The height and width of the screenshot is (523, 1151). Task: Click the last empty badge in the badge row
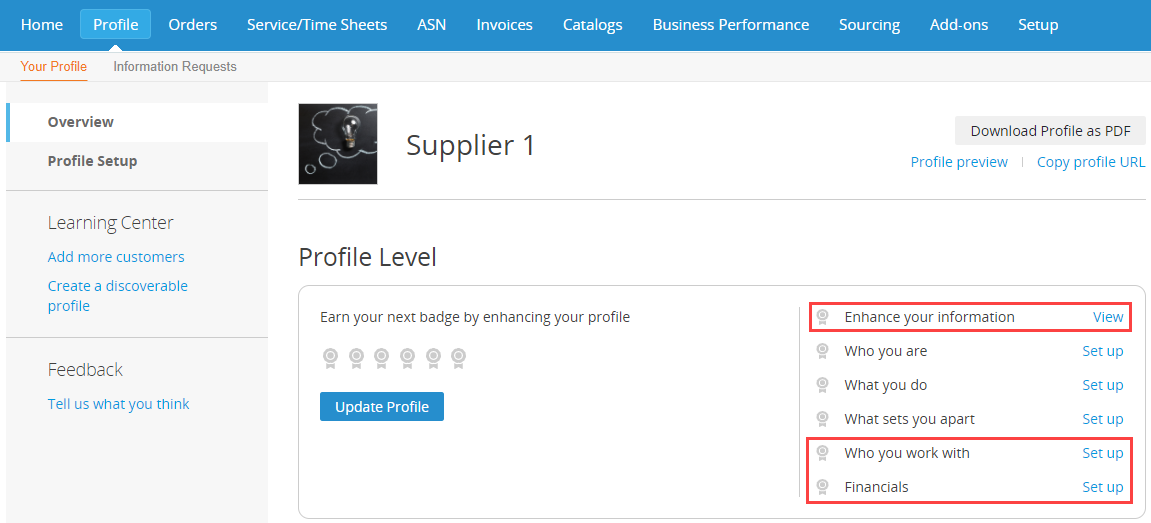tap(459, 358)
